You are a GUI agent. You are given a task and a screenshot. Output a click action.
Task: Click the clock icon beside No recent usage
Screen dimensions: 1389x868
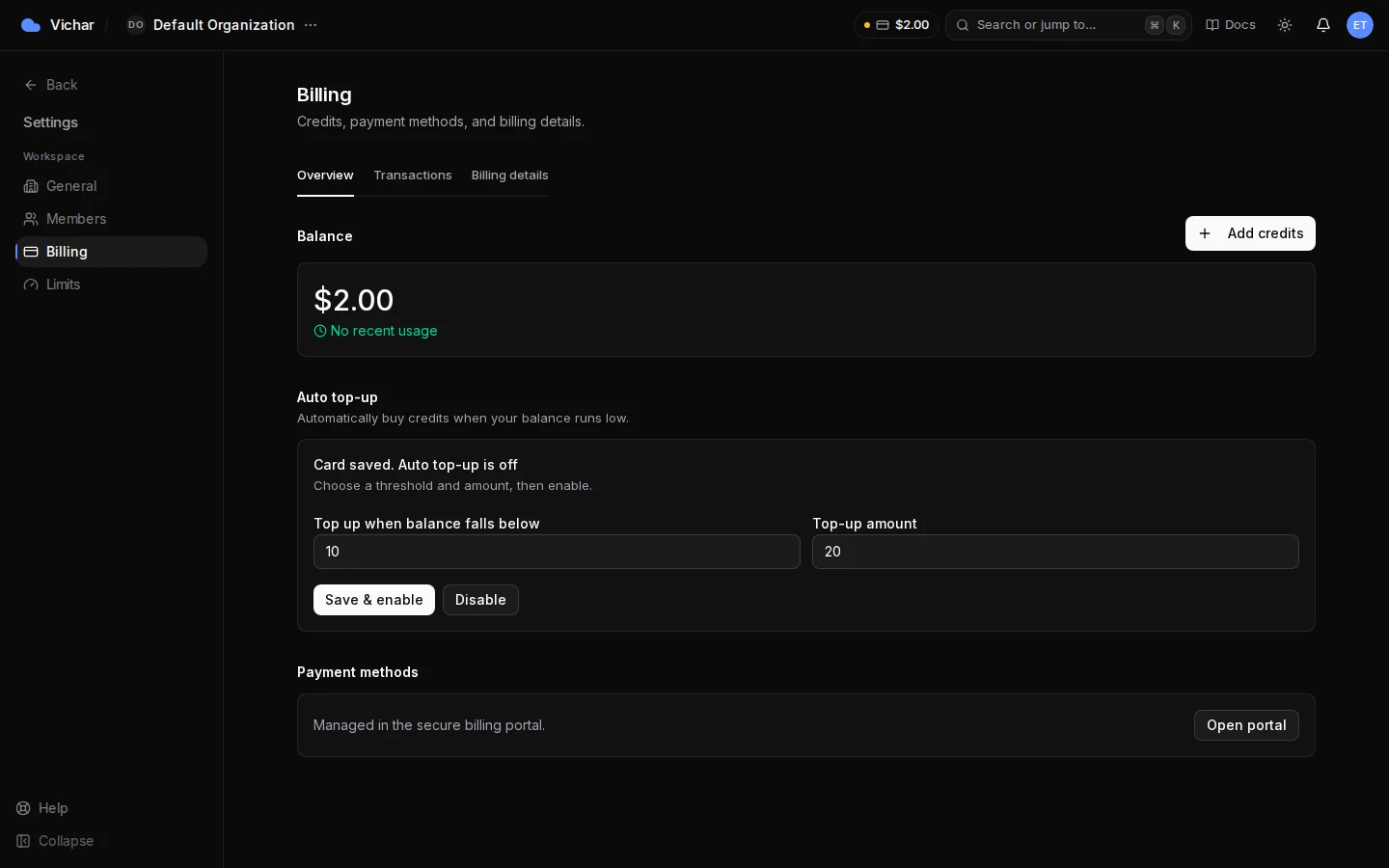(320, 331)
